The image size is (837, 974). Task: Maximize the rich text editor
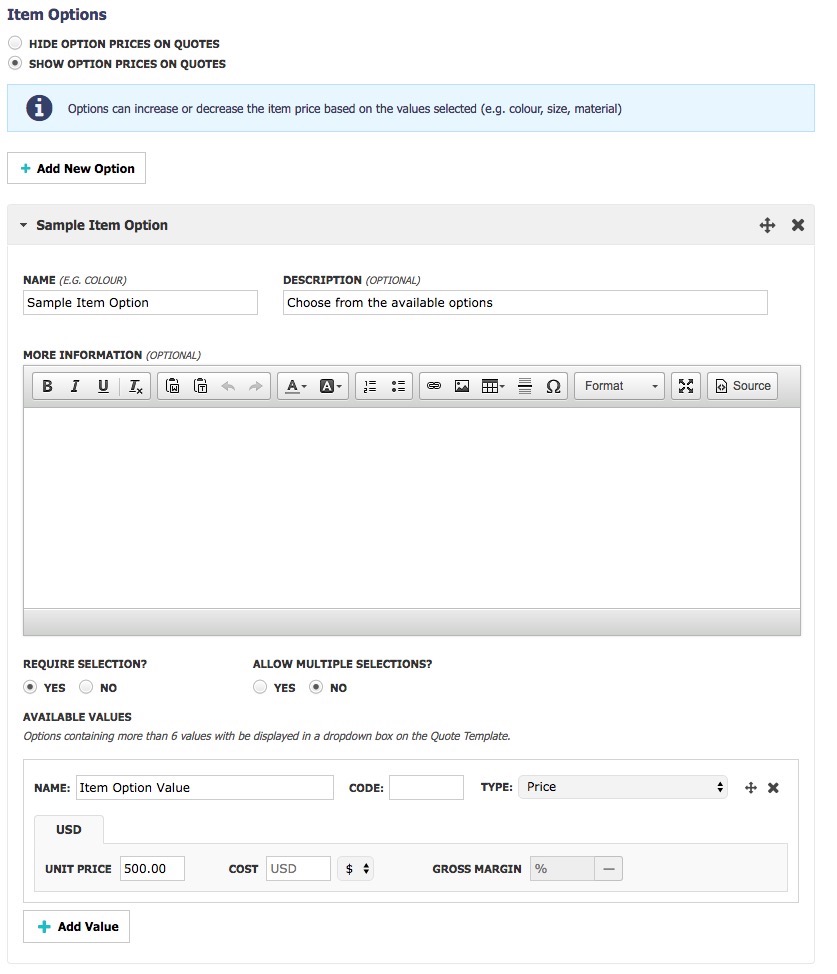[x=686, y=386]
